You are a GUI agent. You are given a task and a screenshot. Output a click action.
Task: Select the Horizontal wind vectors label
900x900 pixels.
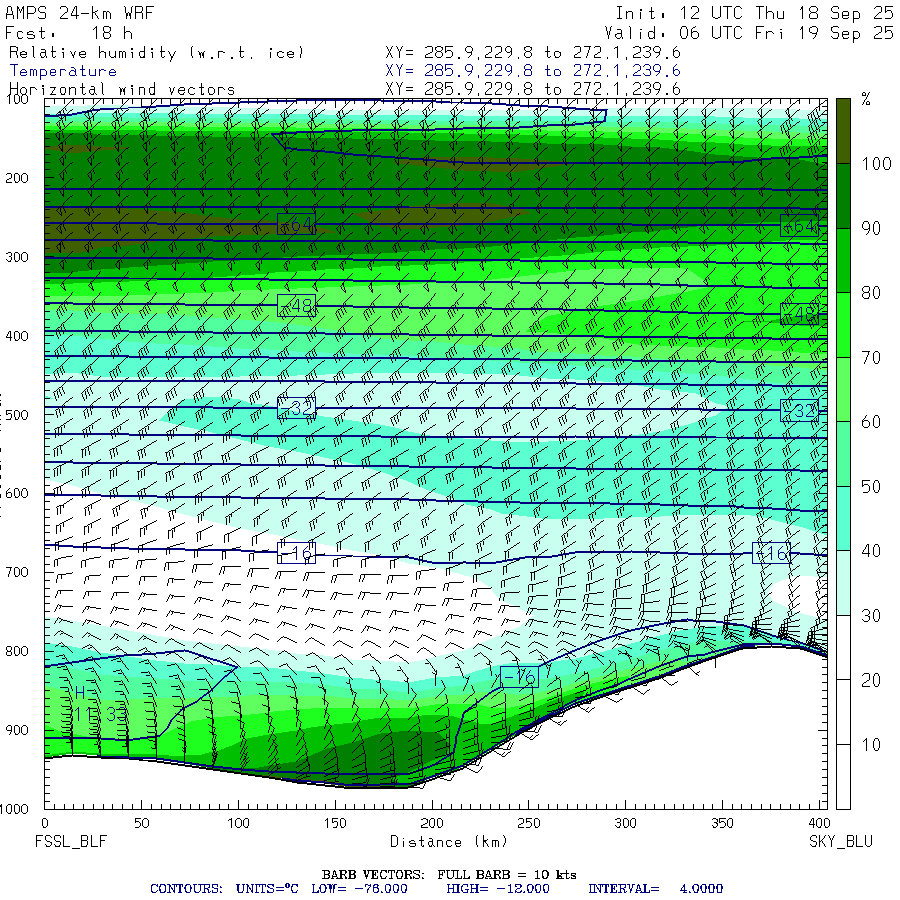[122, 90]
